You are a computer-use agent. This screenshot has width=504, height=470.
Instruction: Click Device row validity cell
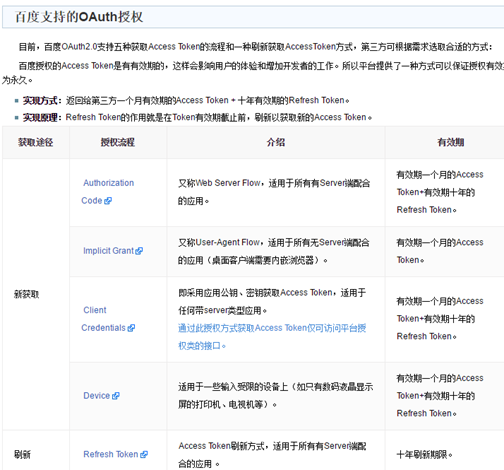(x=445, y=396)
